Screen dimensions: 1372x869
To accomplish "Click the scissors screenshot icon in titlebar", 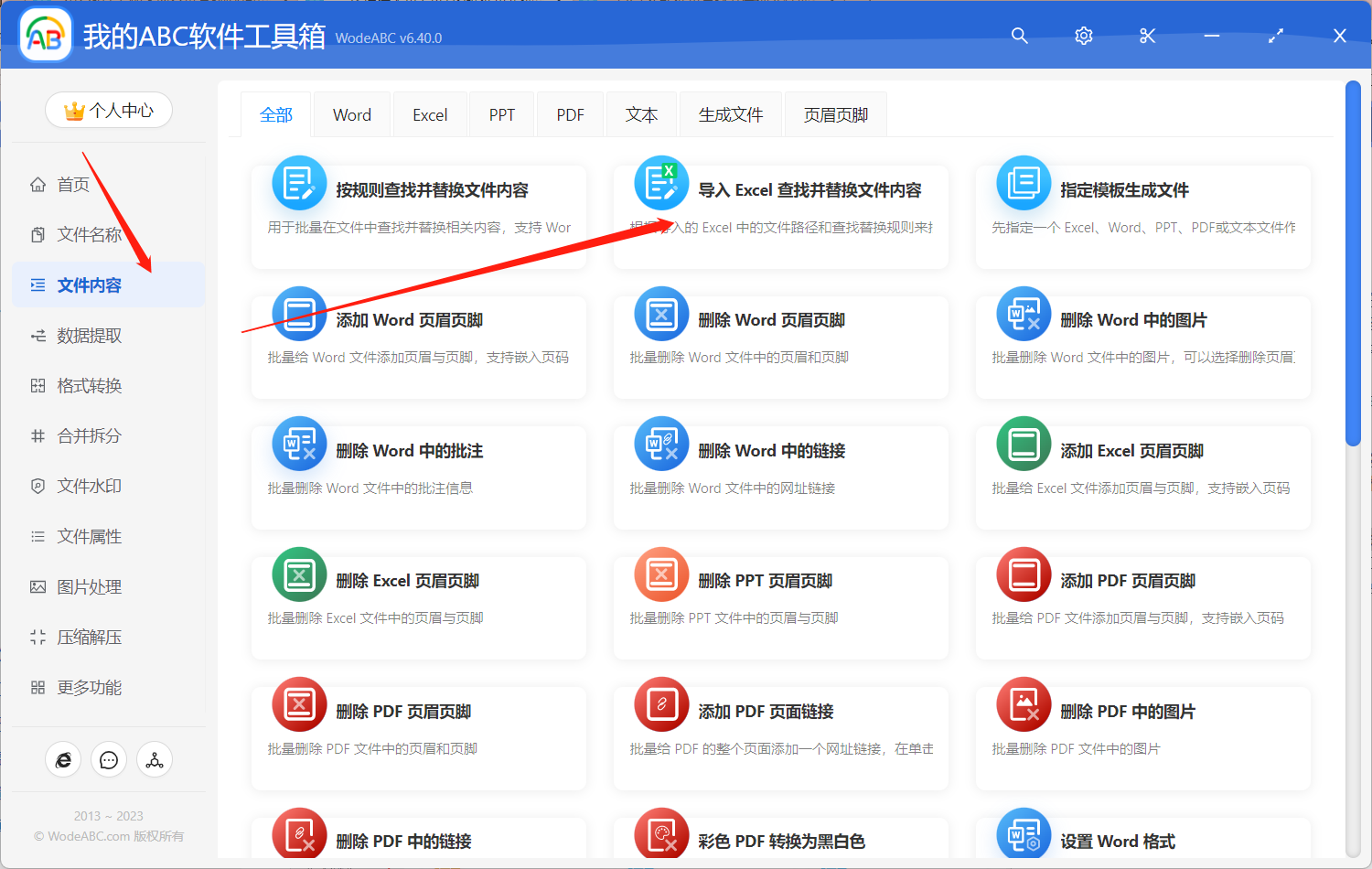I will click(1147, 36).
